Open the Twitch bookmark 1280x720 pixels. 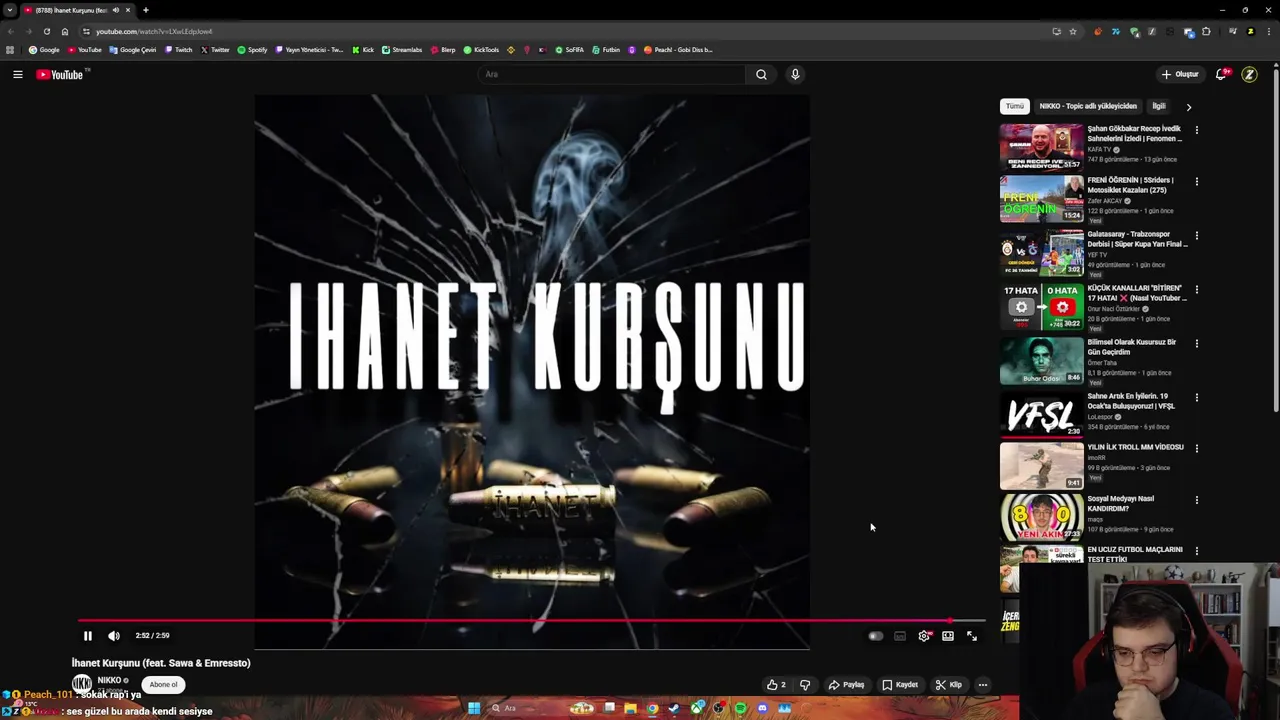coord(179,50)
